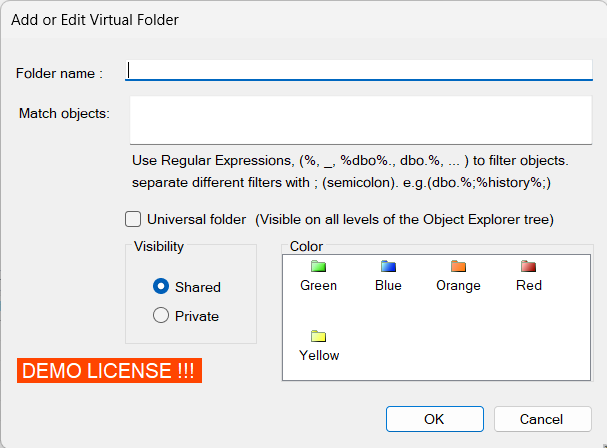
Task: Click the "Orange" color label text
Action: pyautogui.click(x=458, y=286)
